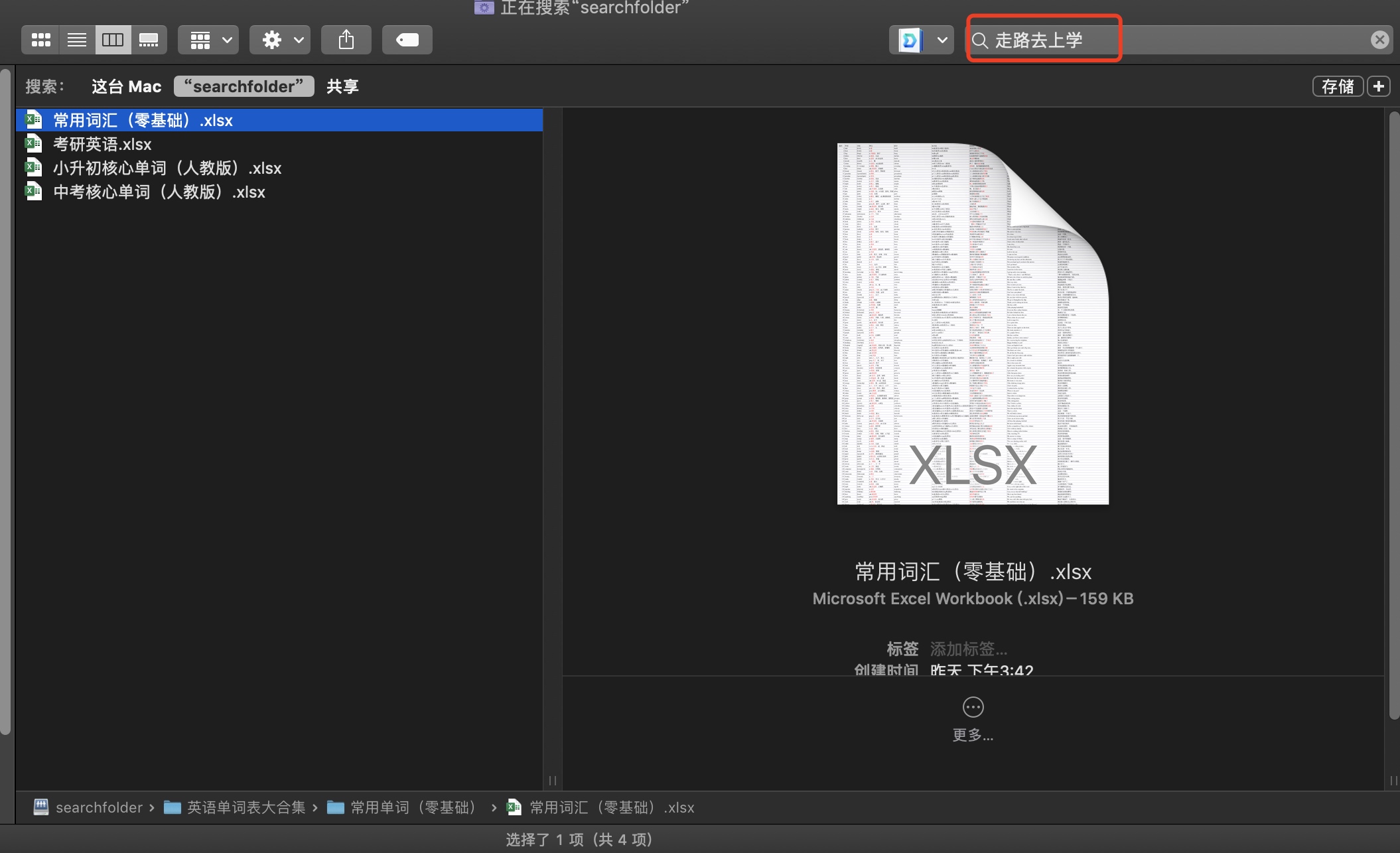Switch to gallery view

click(x=149, y=40)
